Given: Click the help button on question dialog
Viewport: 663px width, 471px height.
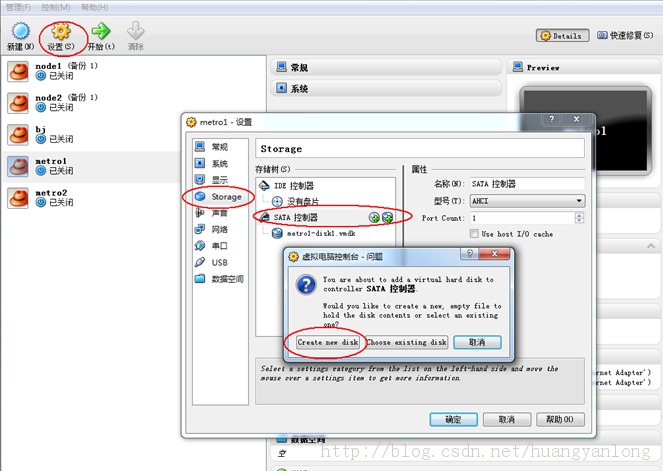Looking at the screenshot, I should [469, 254].
